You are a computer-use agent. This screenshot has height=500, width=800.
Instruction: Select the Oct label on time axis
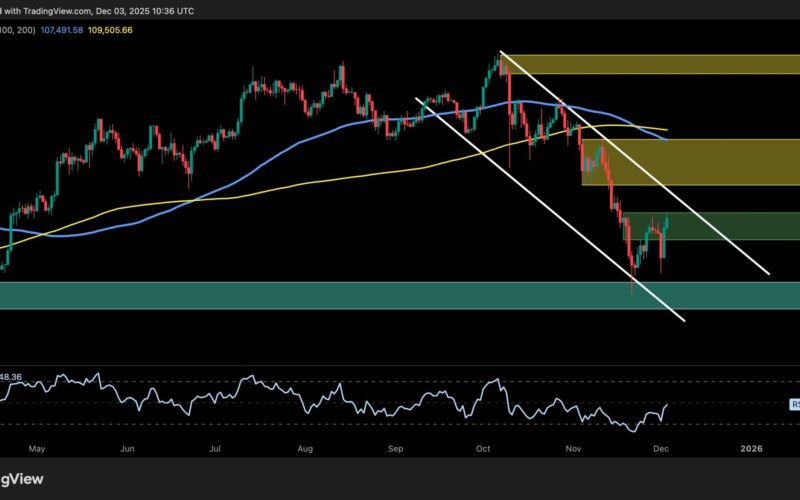point(484,449)
